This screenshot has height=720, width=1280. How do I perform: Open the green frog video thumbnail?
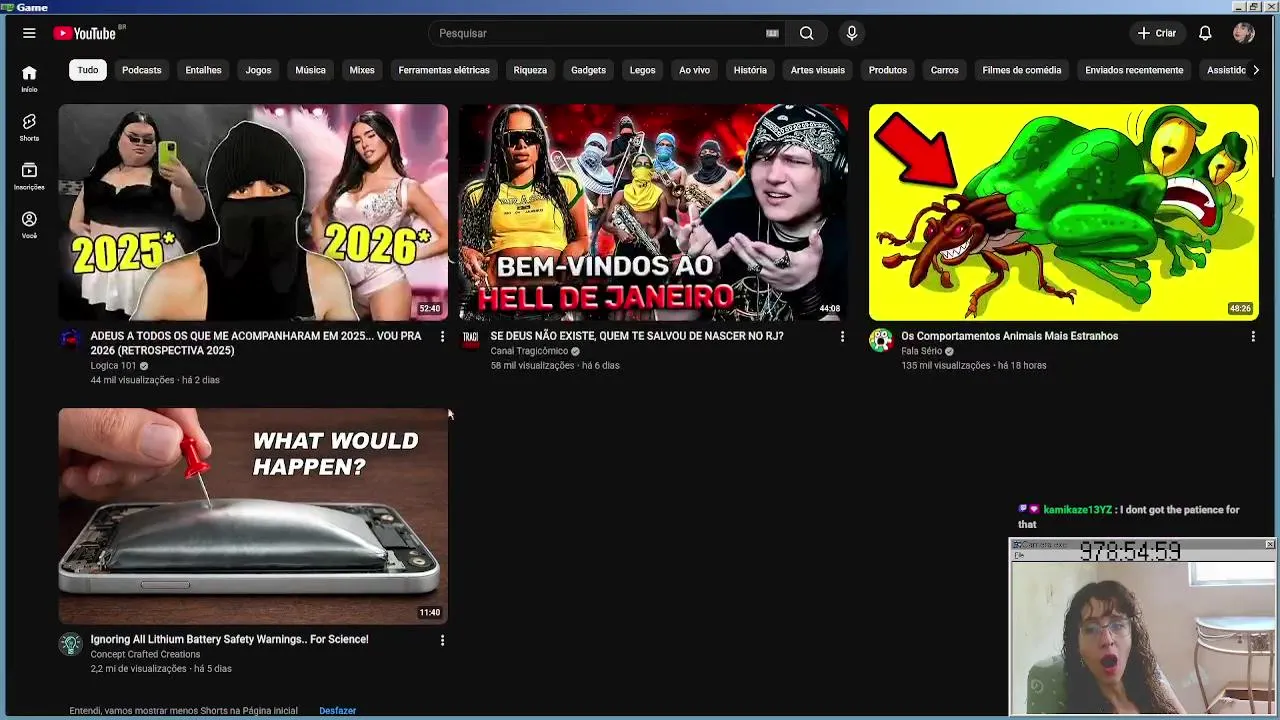1063,212
